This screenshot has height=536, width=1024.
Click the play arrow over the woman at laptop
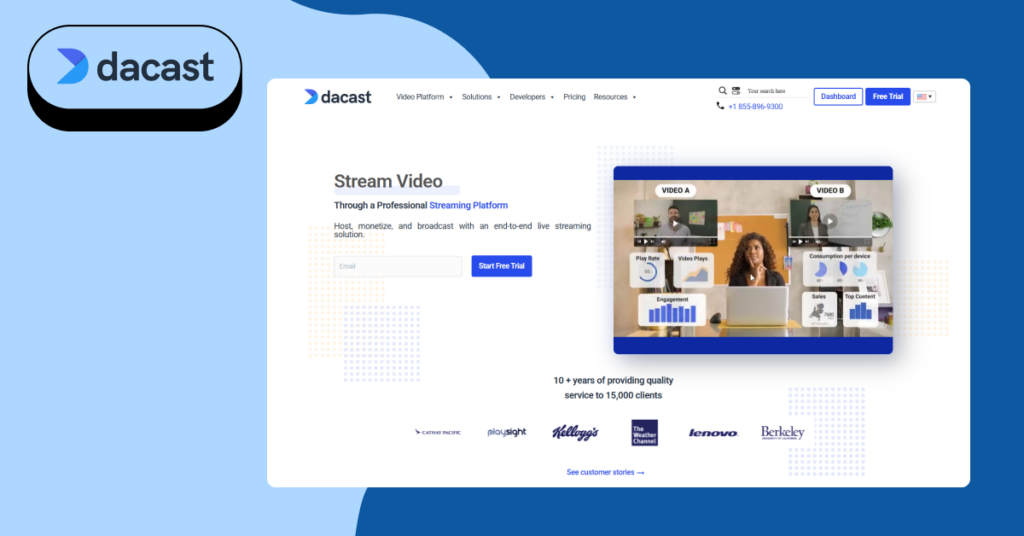tap(752, 277)
